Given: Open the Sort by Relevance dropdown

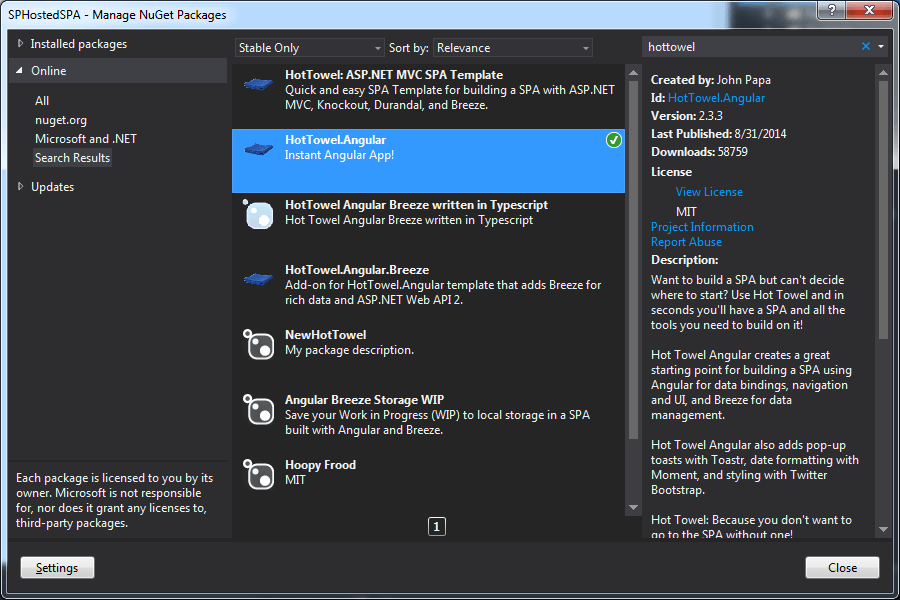Looking at the screenshot, I should (513, 48).
